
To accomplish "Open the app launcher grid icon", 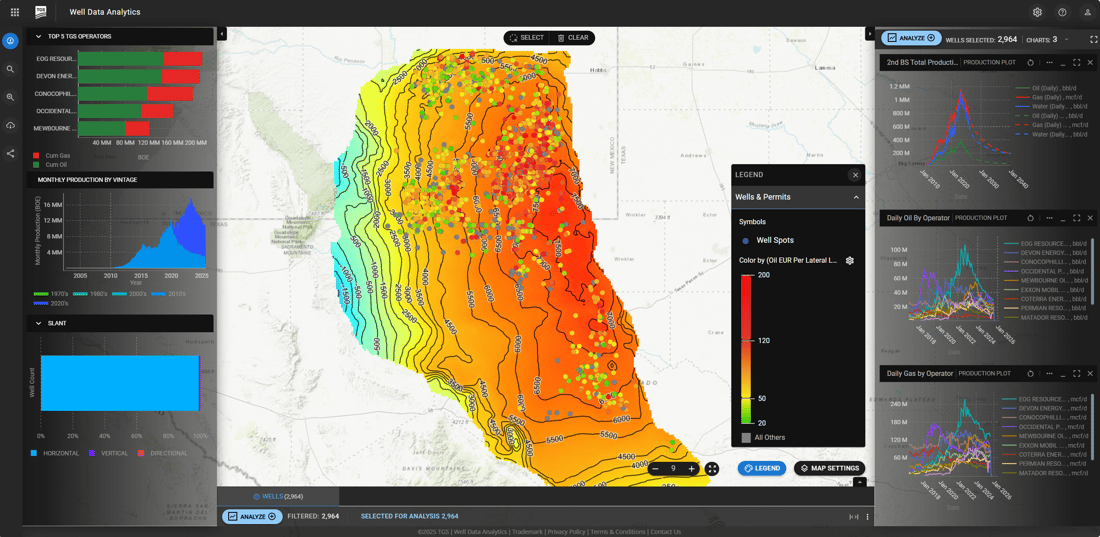I will coord(14,12).
